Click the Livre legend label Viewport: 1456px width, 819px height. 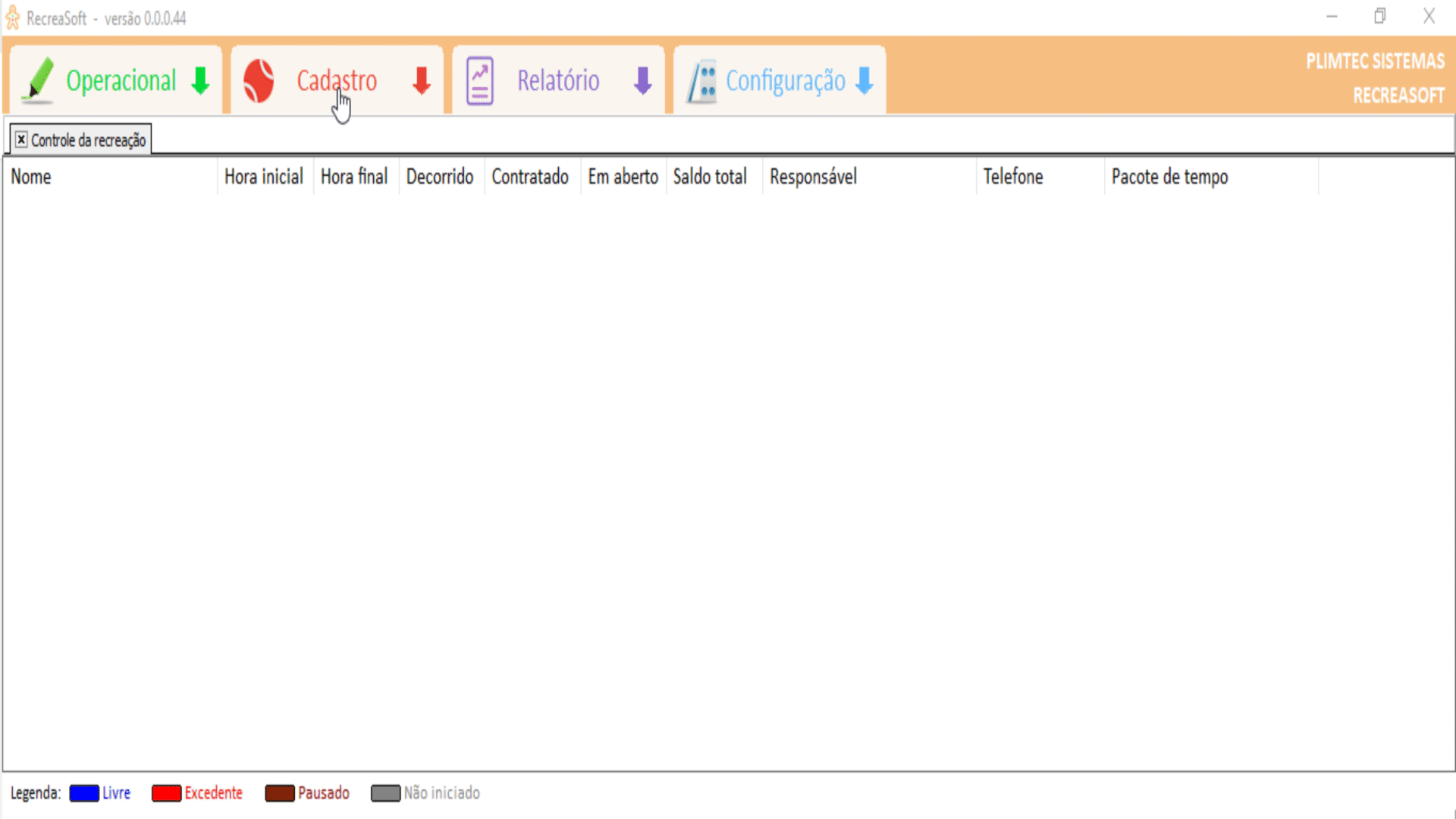117,793
